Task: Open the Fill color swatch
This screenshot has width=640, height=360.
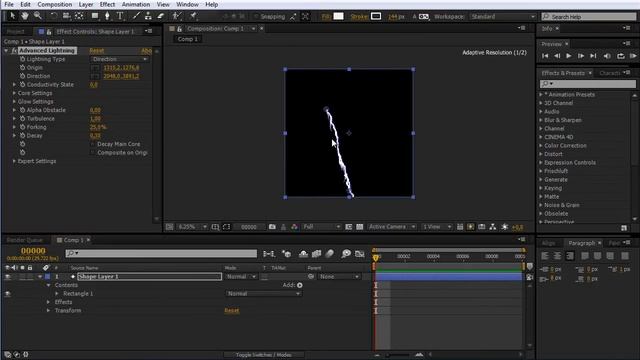Action: (338, 16)
